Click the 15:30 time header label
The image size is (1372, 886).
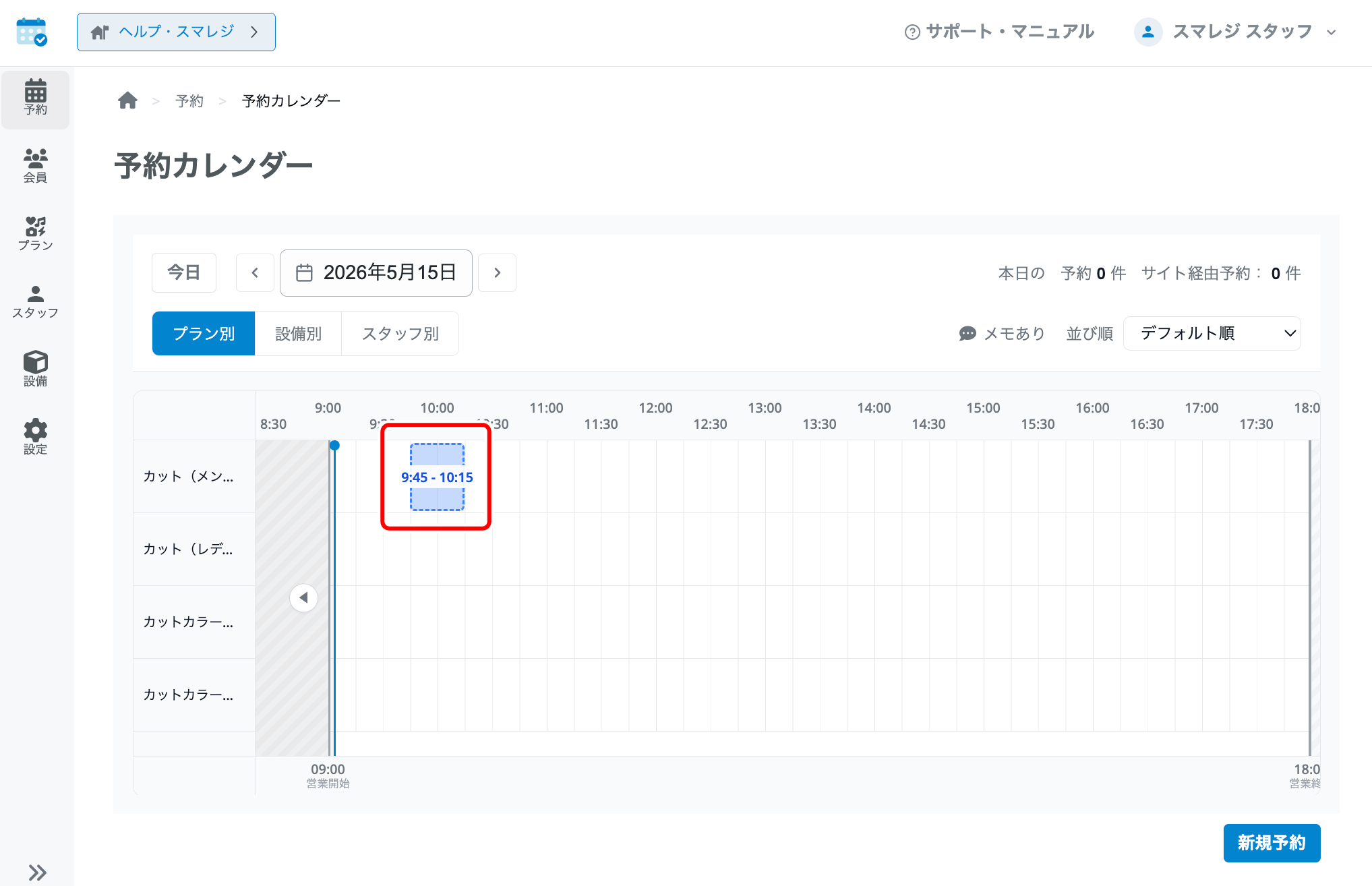pos(1038,424)
